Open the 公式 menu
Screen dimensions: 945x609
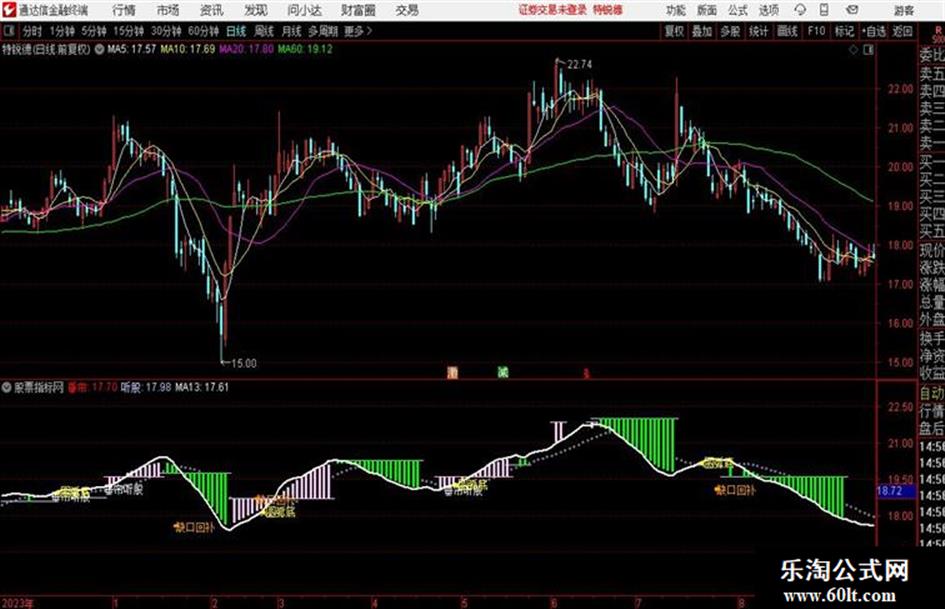pyautogui.click(x=738, y=10)
